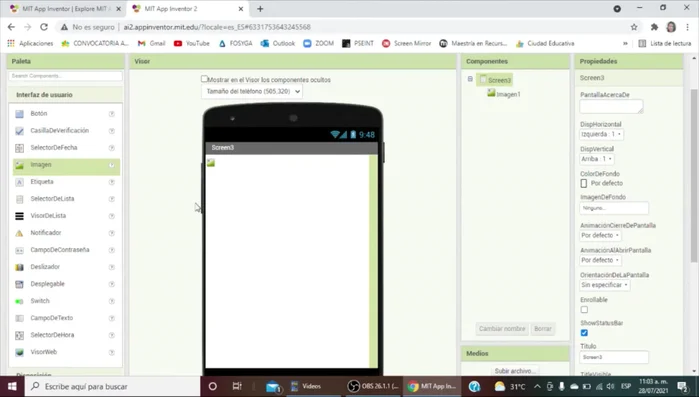699x397 pixels.
Task: Click the ImagenDeFondo field
Action: tap(614, 208)
